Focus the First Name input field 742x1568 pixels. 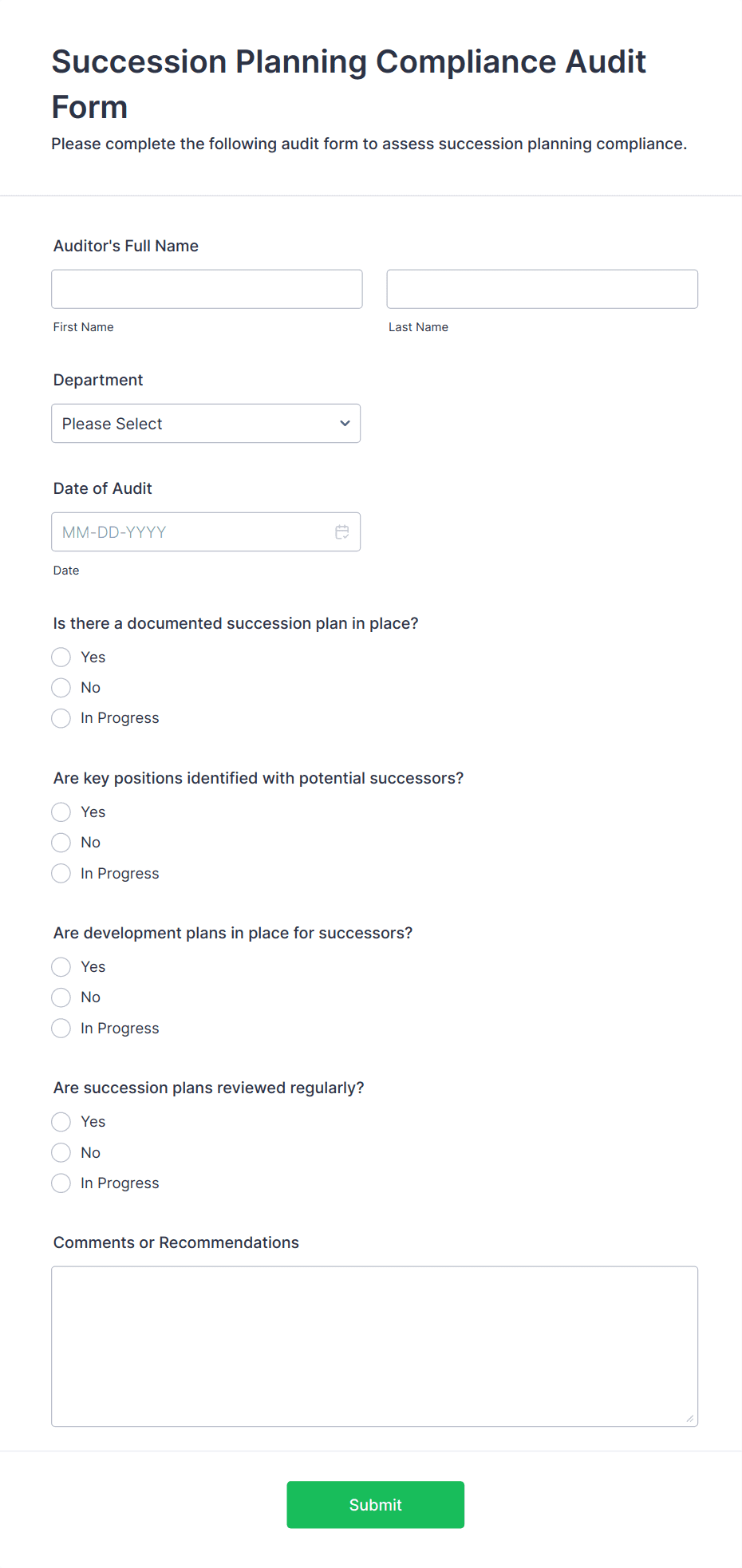[x=207, y=289]
